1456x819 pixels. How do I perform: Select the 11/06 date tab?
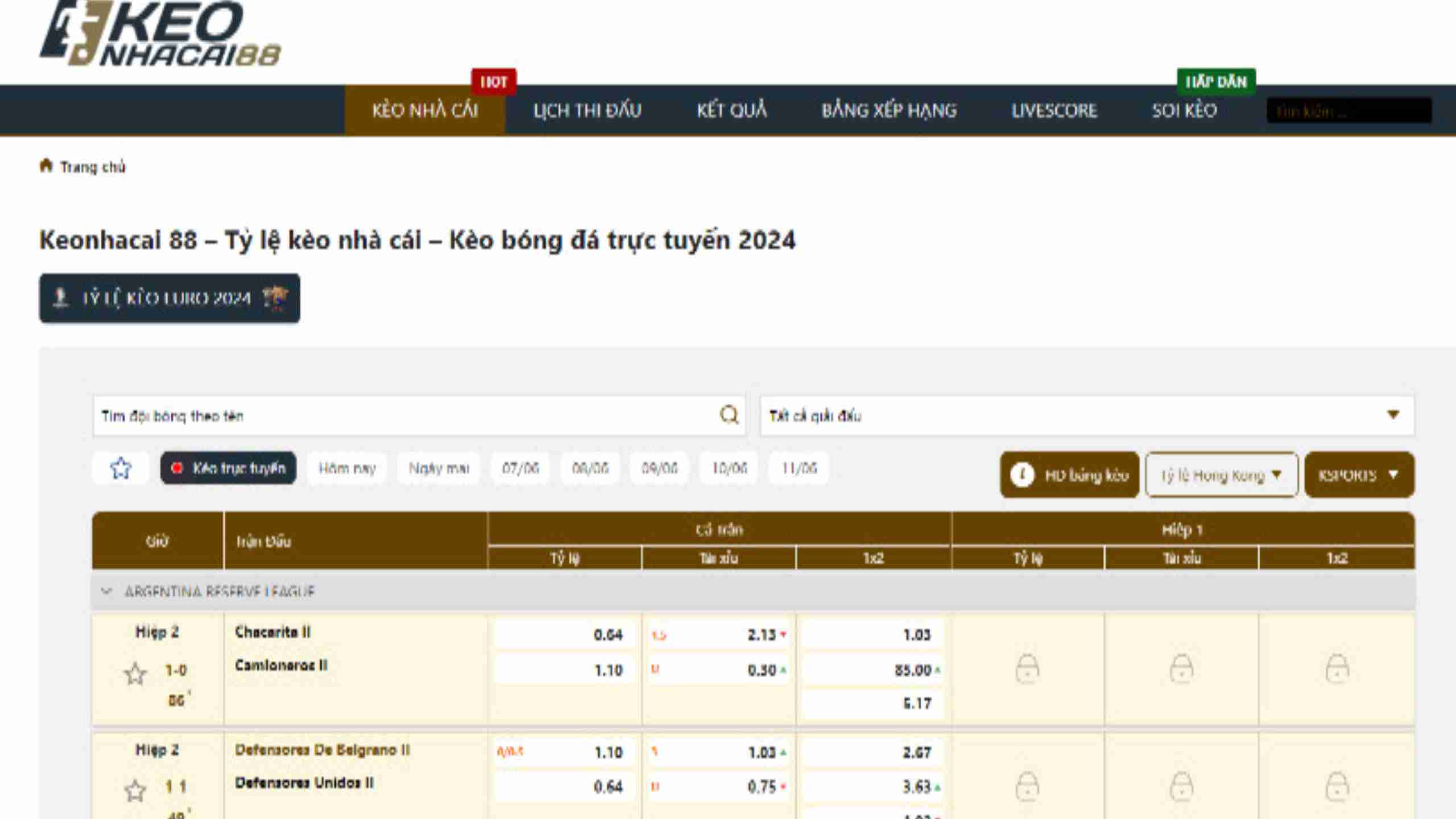pos(799,468)
